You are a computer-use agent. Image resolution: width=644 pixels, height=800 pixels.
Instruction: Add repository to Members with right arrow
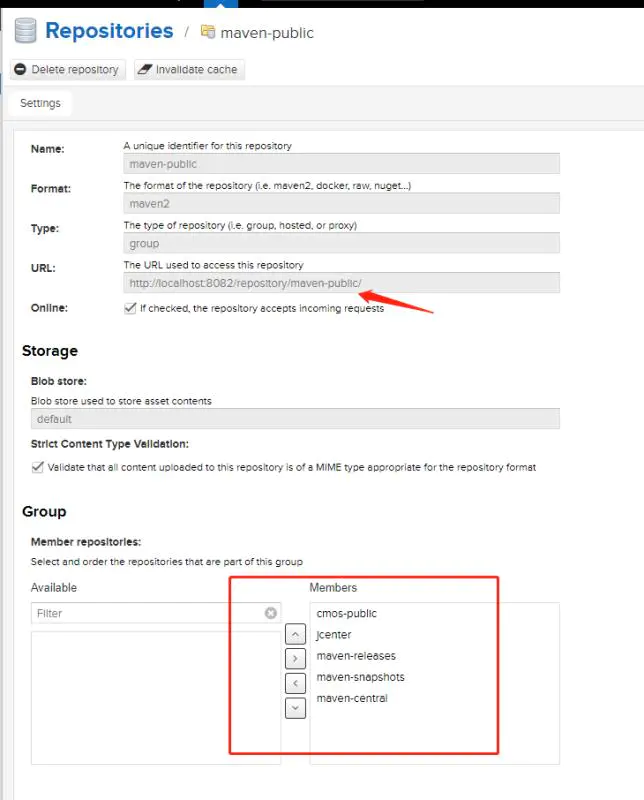pyautogui.click(x=295, y=658)
